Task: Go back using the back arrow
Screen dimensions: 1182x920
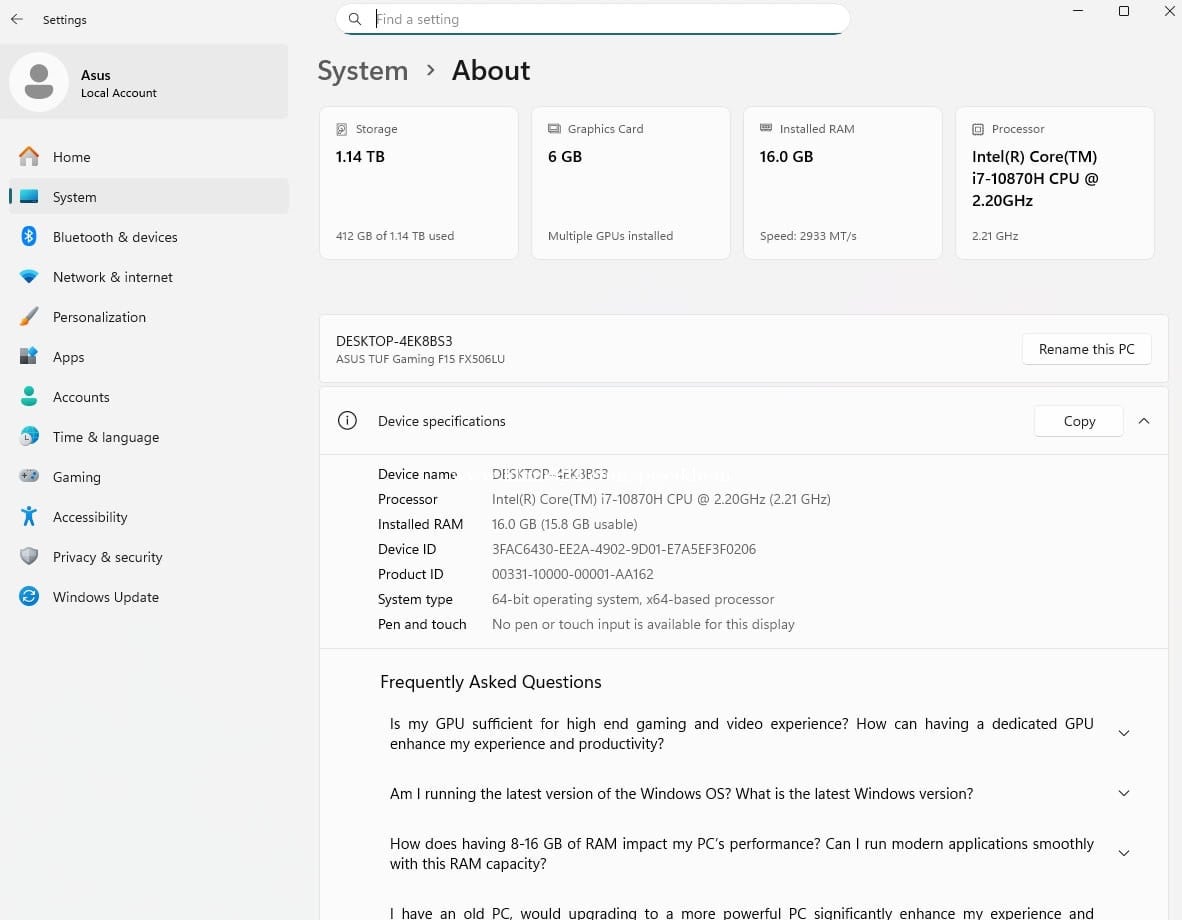Action: pyautogui.click(x=17, y=19)
